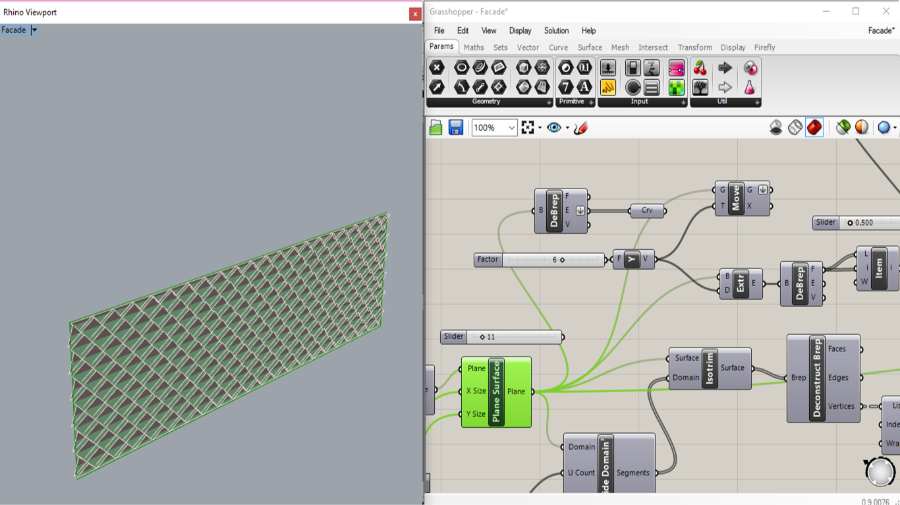
Task: Open the Facade* document name switcher
Action: (x=881, y=30)
